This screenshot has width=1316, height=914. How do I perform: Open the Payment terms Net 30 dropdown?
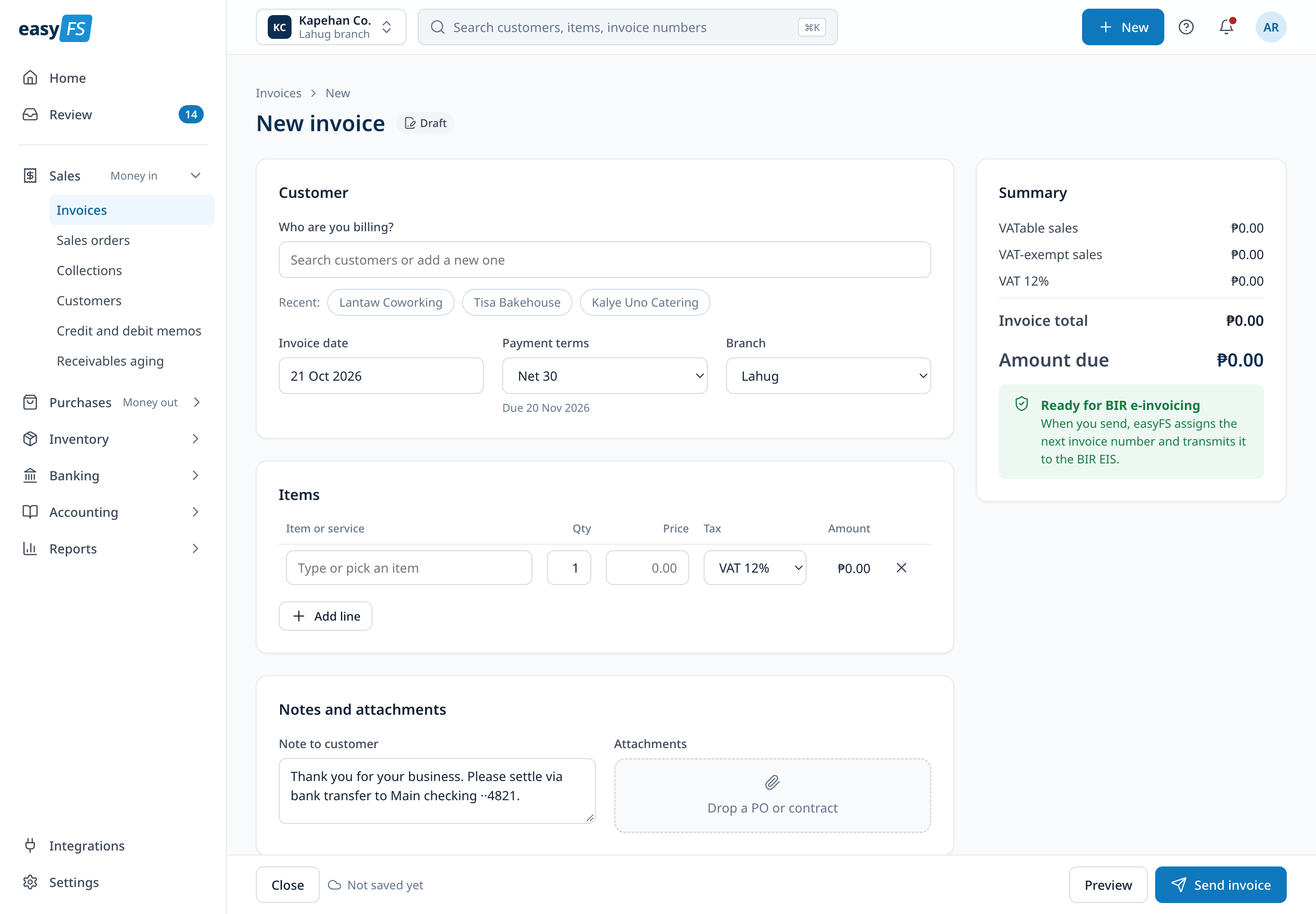605,376
